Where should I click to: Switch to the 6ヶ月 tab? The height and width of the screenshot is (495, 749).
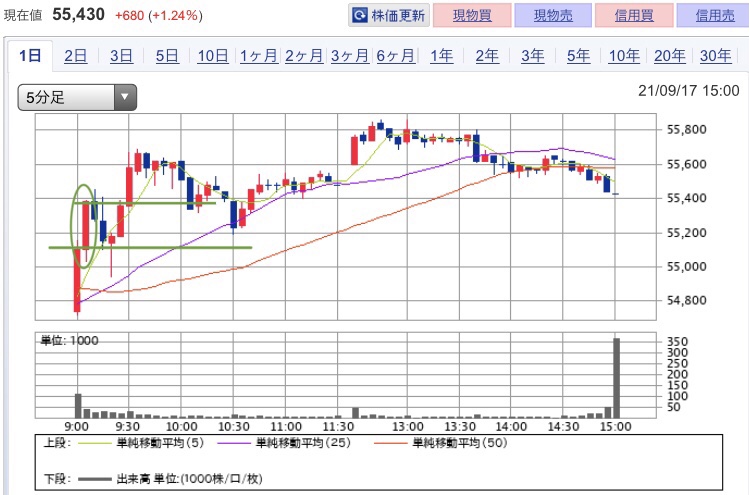coord(396,56)
